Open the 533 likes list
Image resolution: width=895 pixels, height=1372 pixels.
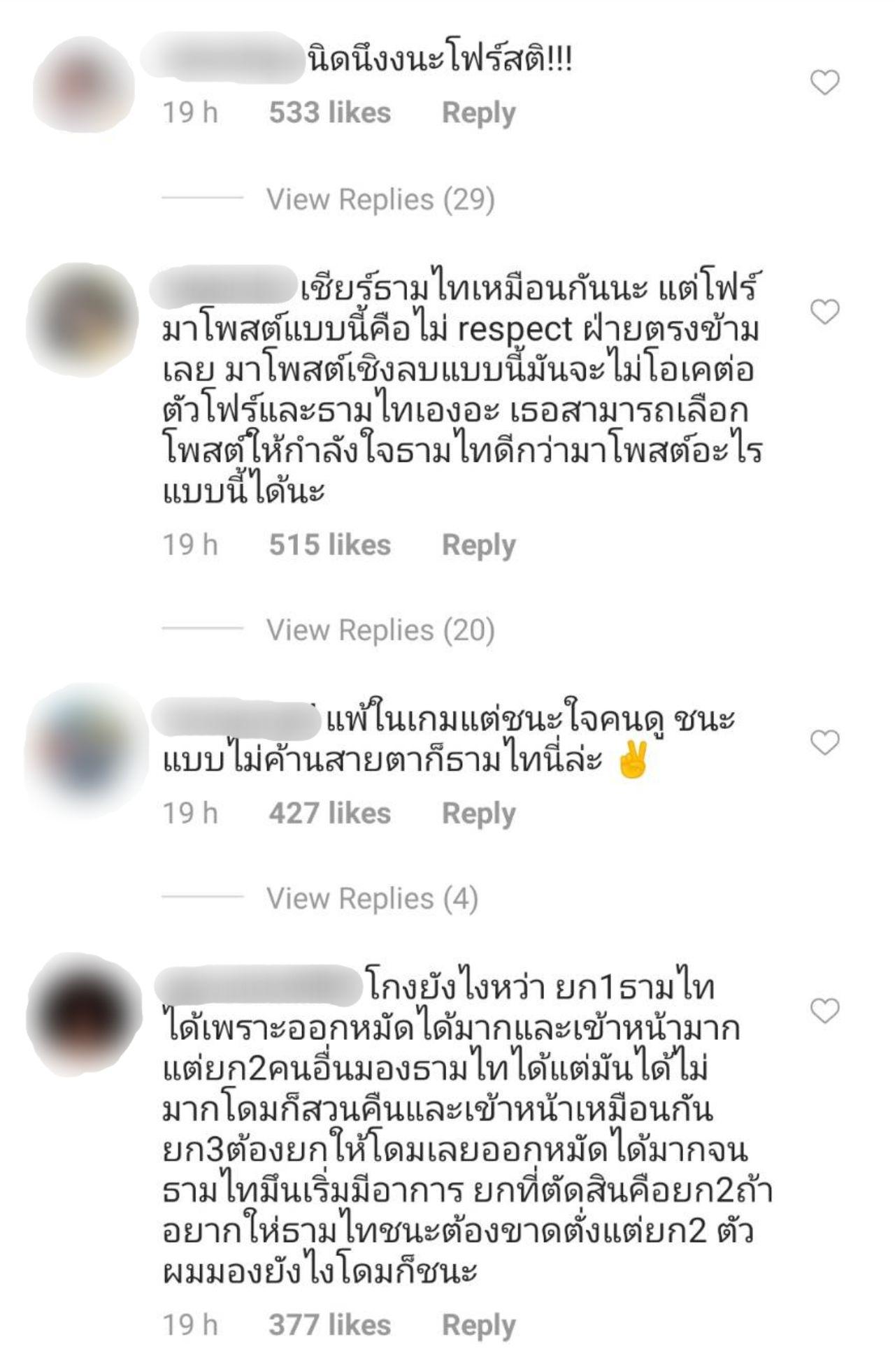point(329,113)
